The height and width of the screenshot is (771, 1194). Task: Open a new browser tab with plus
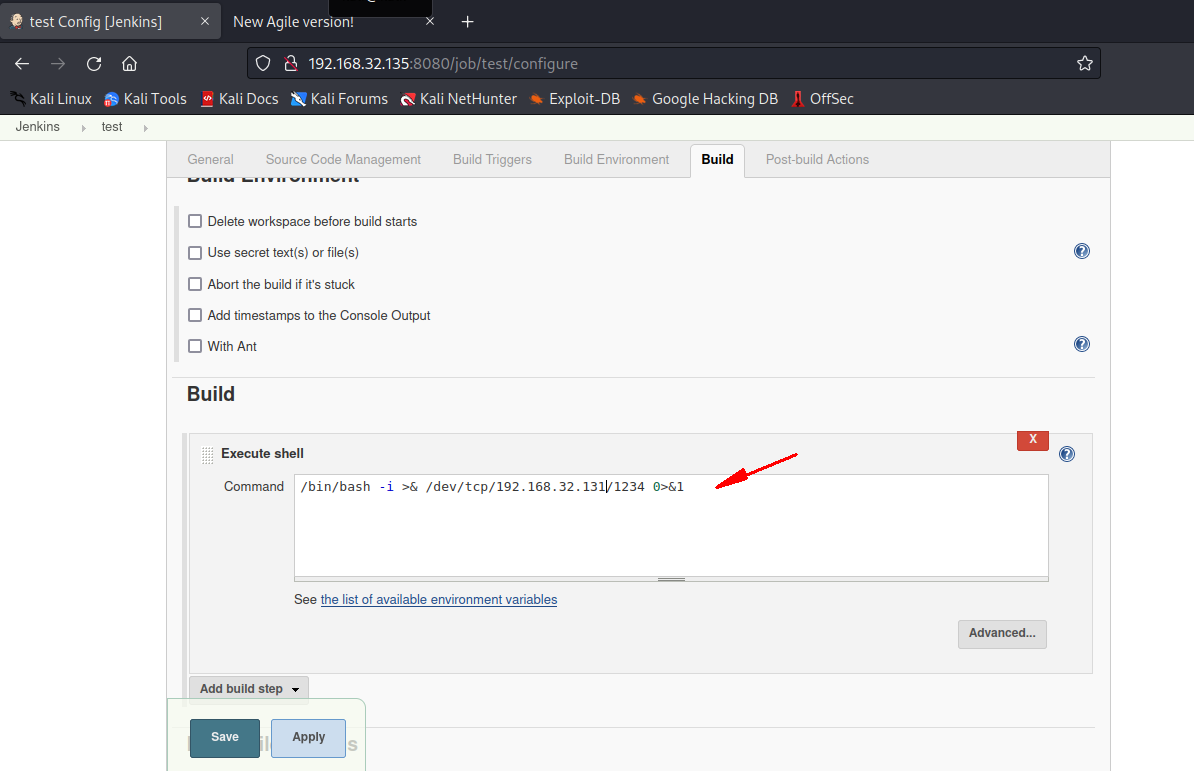[x=468, y=22]
